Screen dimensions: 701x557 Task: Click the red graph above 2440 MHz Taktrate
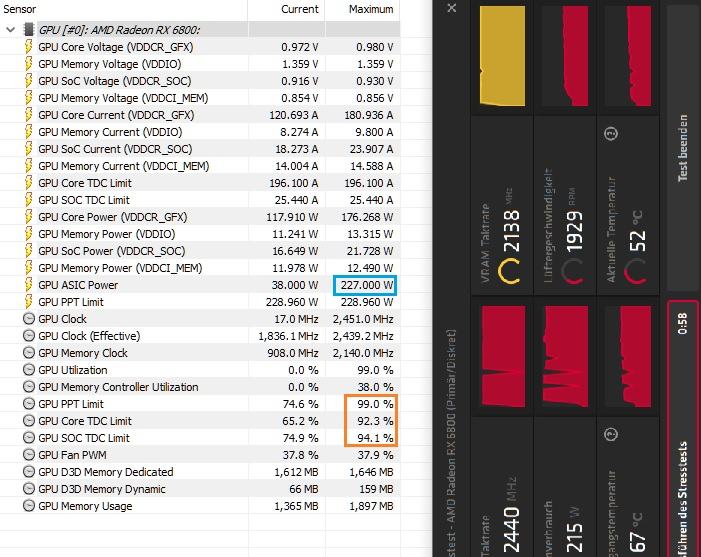(503, 356)
